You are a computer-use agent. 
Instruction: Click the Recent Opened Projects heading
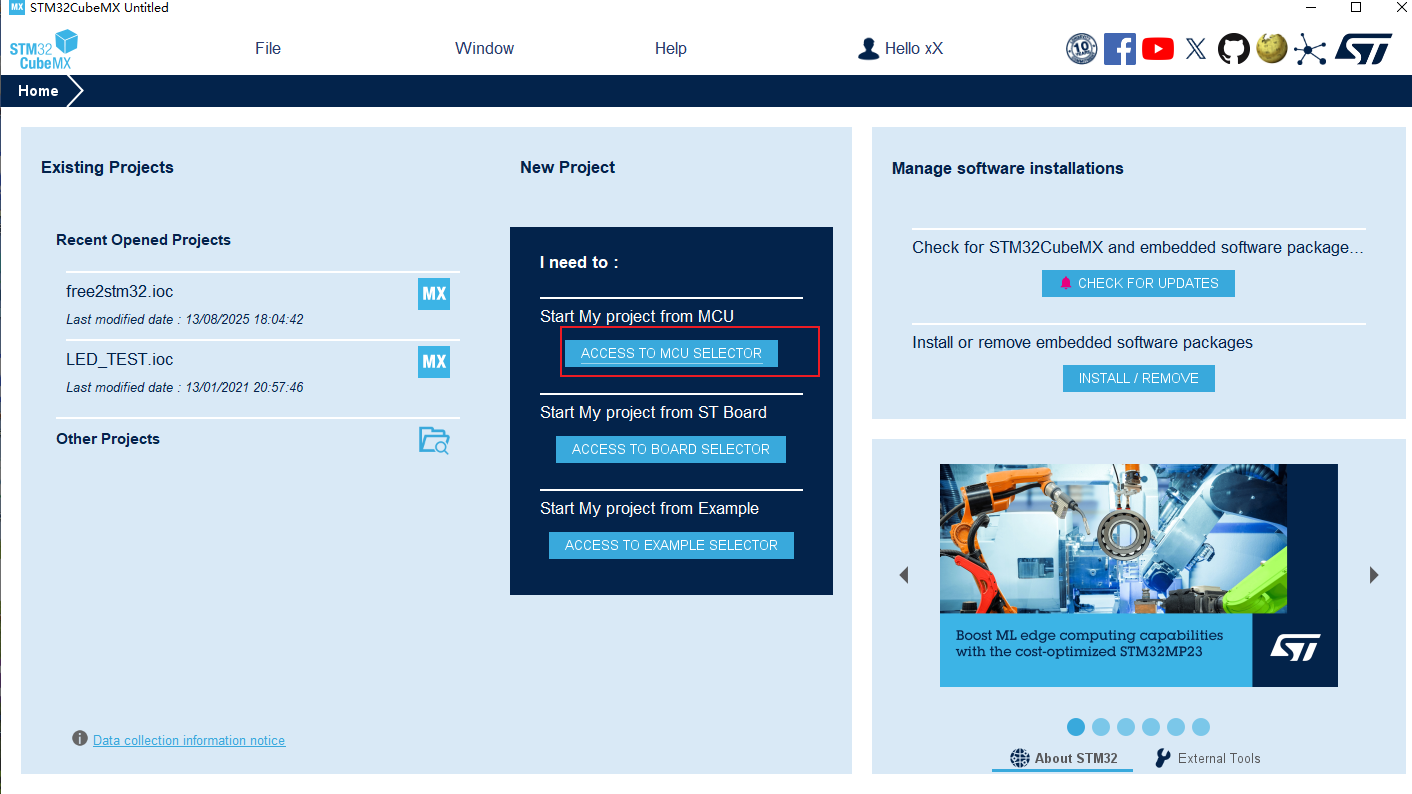point(143,240)
